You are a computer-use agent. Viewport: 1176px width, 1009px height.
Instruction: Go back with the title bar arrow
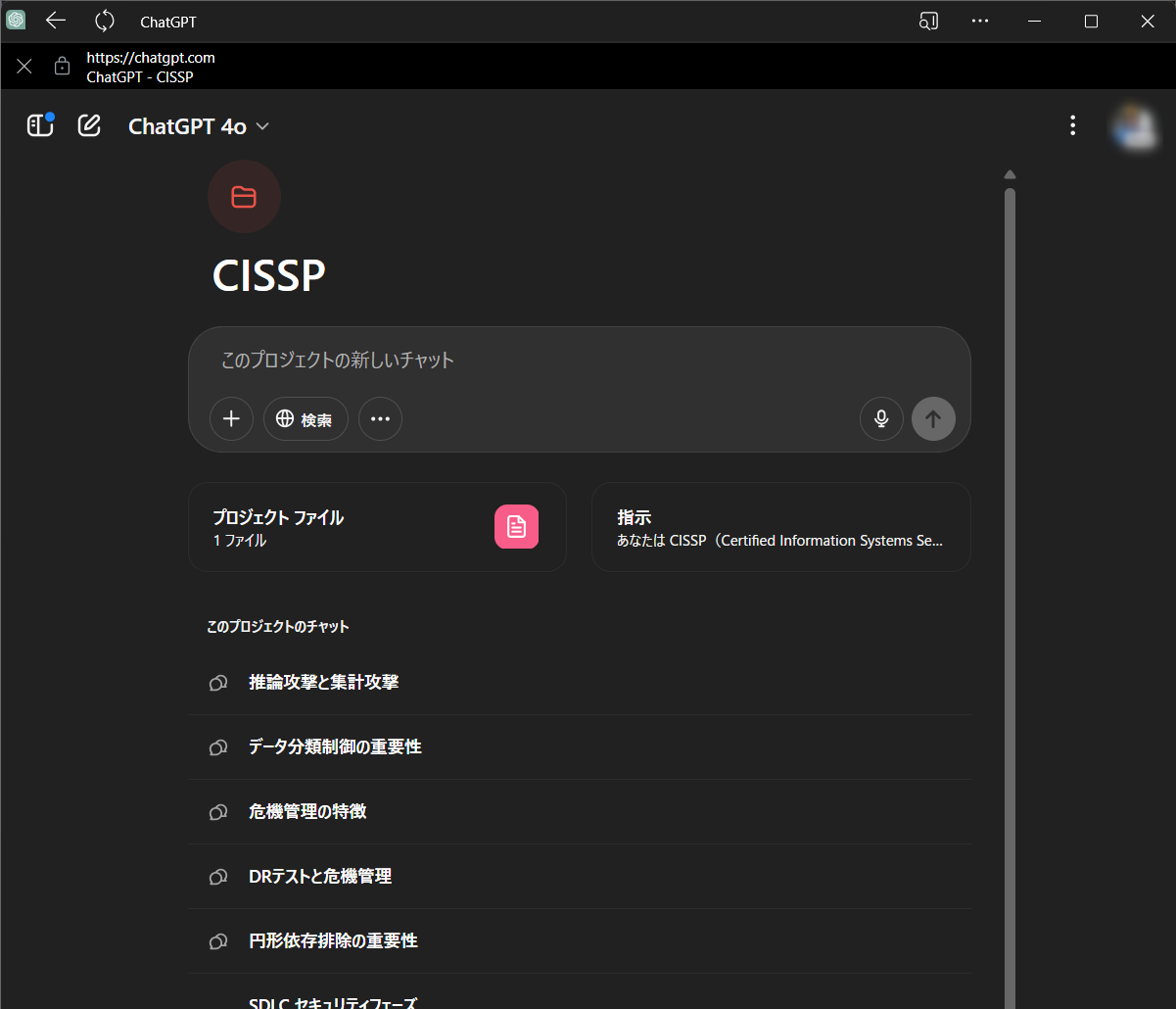pyautogui.click(x=56, y=21)
